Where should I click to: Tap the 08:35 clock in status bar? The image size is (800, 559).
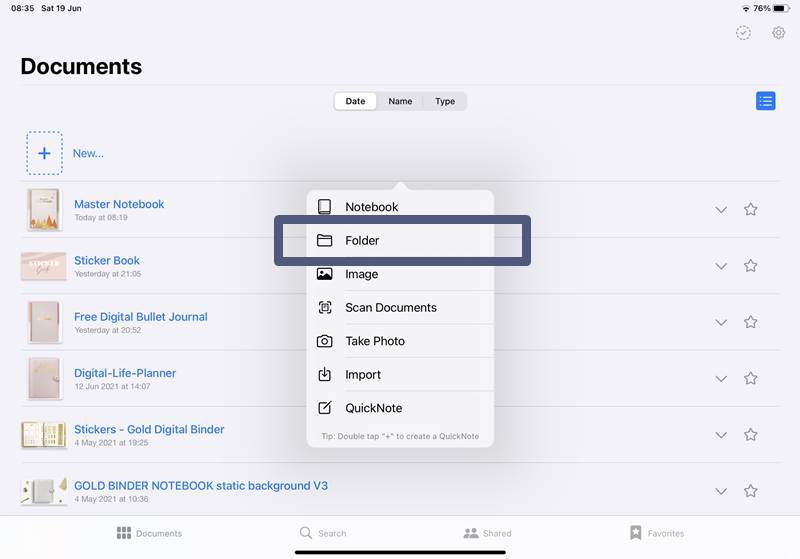(x=22, y=8)
